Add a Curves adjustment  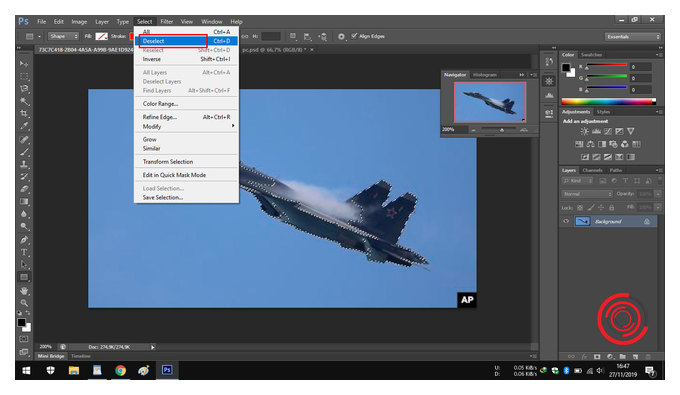(x=608, y=131)
